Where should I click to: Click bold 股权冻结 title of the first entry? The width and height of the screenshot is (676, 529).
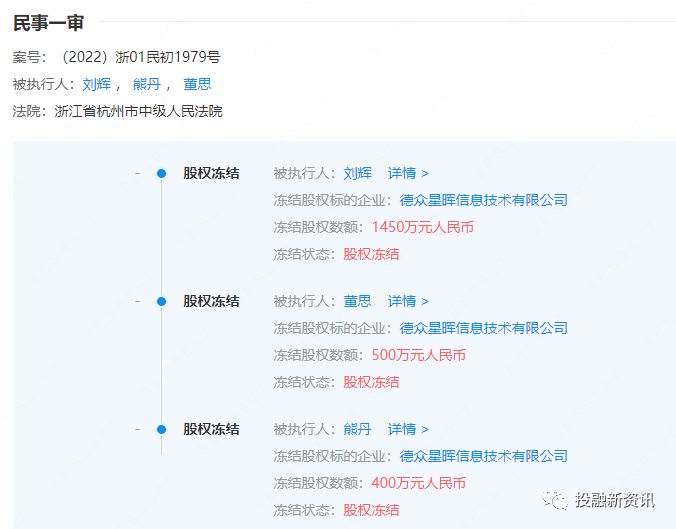coord(211,173)
